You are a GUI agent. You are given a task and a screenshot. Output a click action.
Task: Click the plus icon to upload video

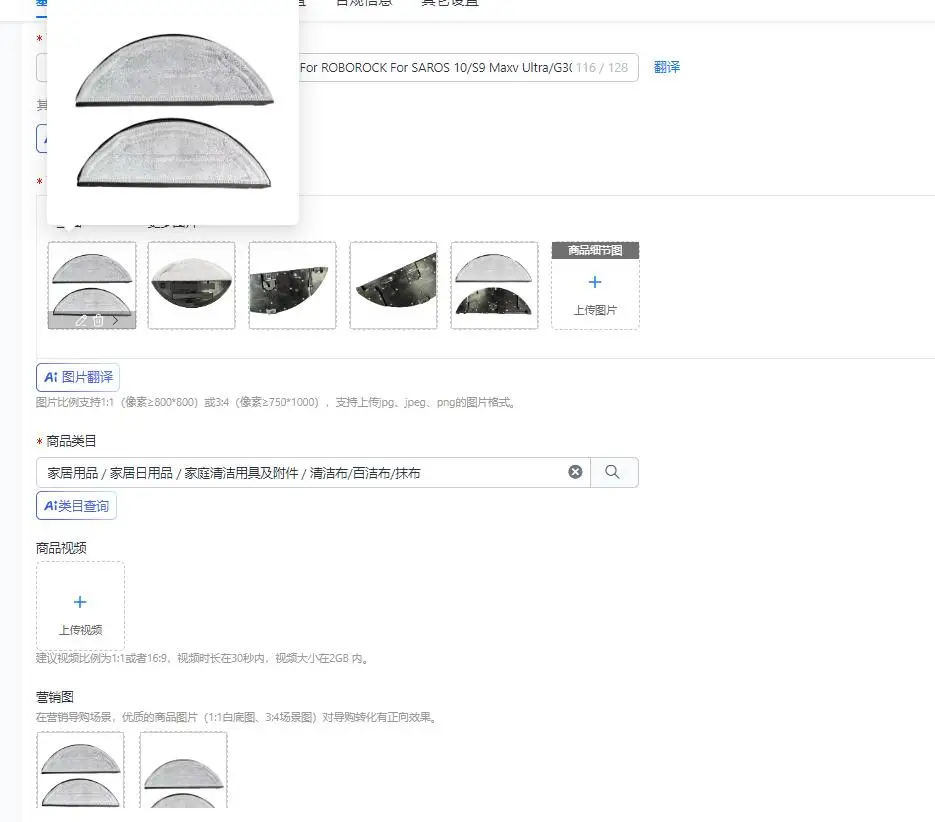(80, 602)
